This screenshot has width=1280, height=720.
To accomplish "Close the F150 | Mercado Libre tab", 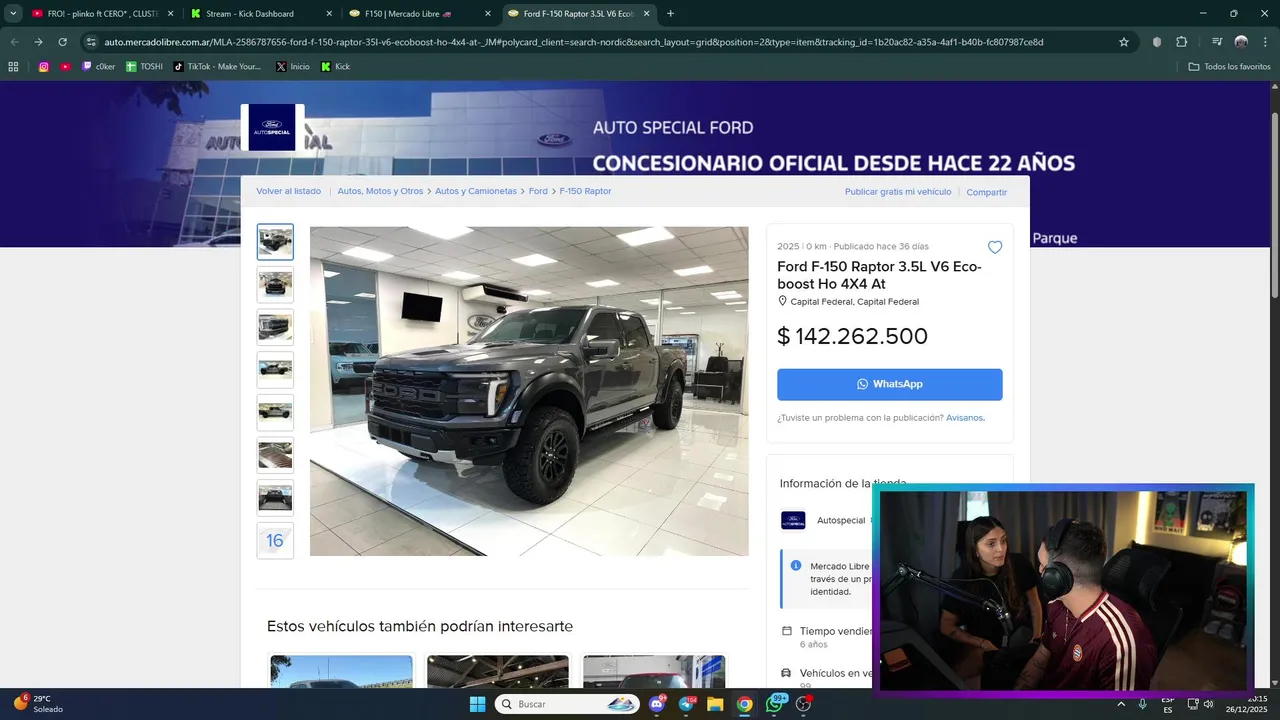I will coord(488,14).
